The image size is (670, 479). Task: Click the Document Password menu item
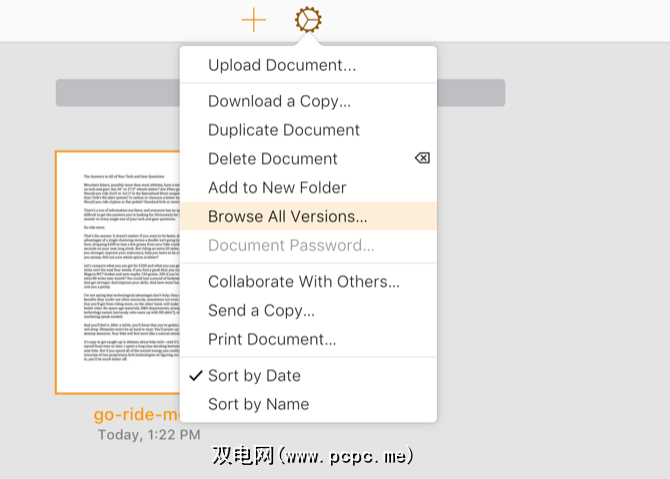[x=291, y=245]
